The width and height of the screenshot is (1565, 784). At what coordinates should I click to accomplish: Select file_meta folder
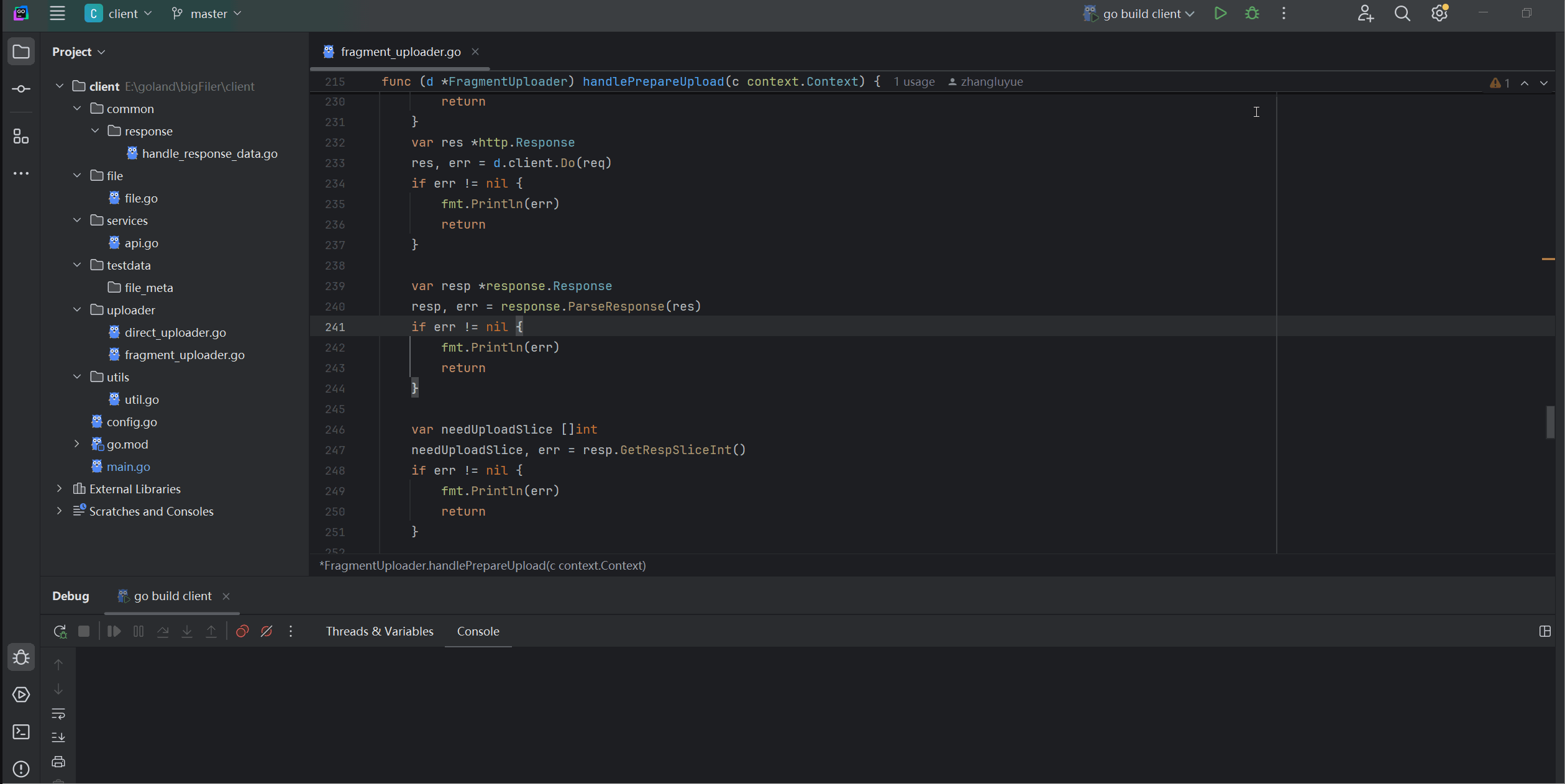tap(149, 288)
